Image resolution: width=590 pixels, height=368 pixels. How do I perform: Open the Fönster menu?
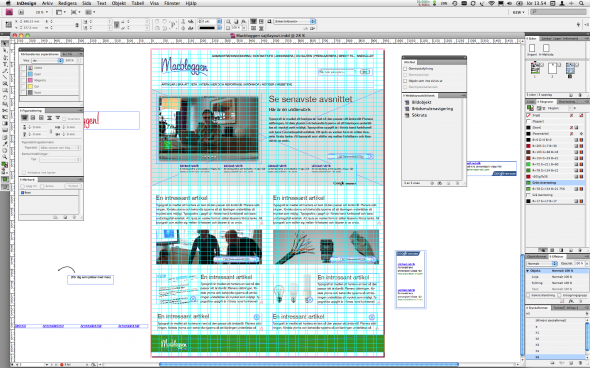click(x=172, y=3)
